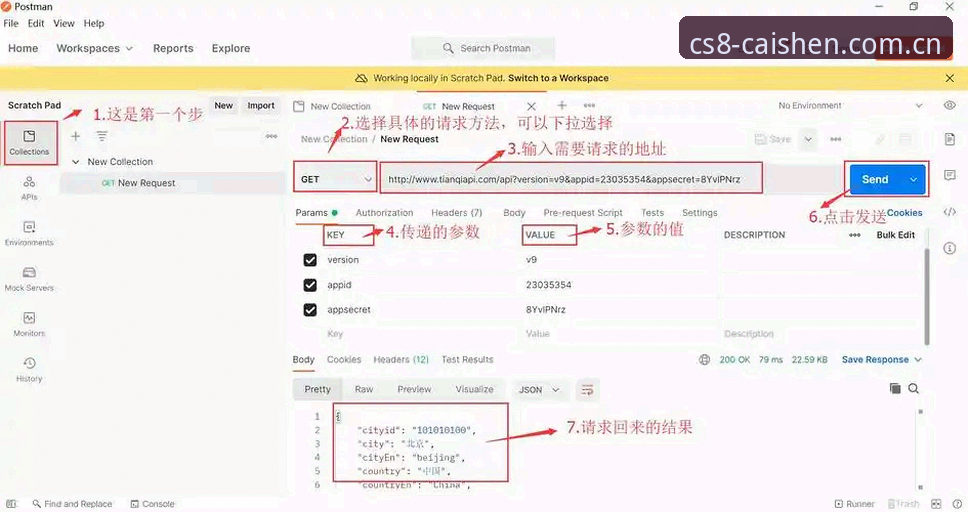Search within the response body

[914, 388]
